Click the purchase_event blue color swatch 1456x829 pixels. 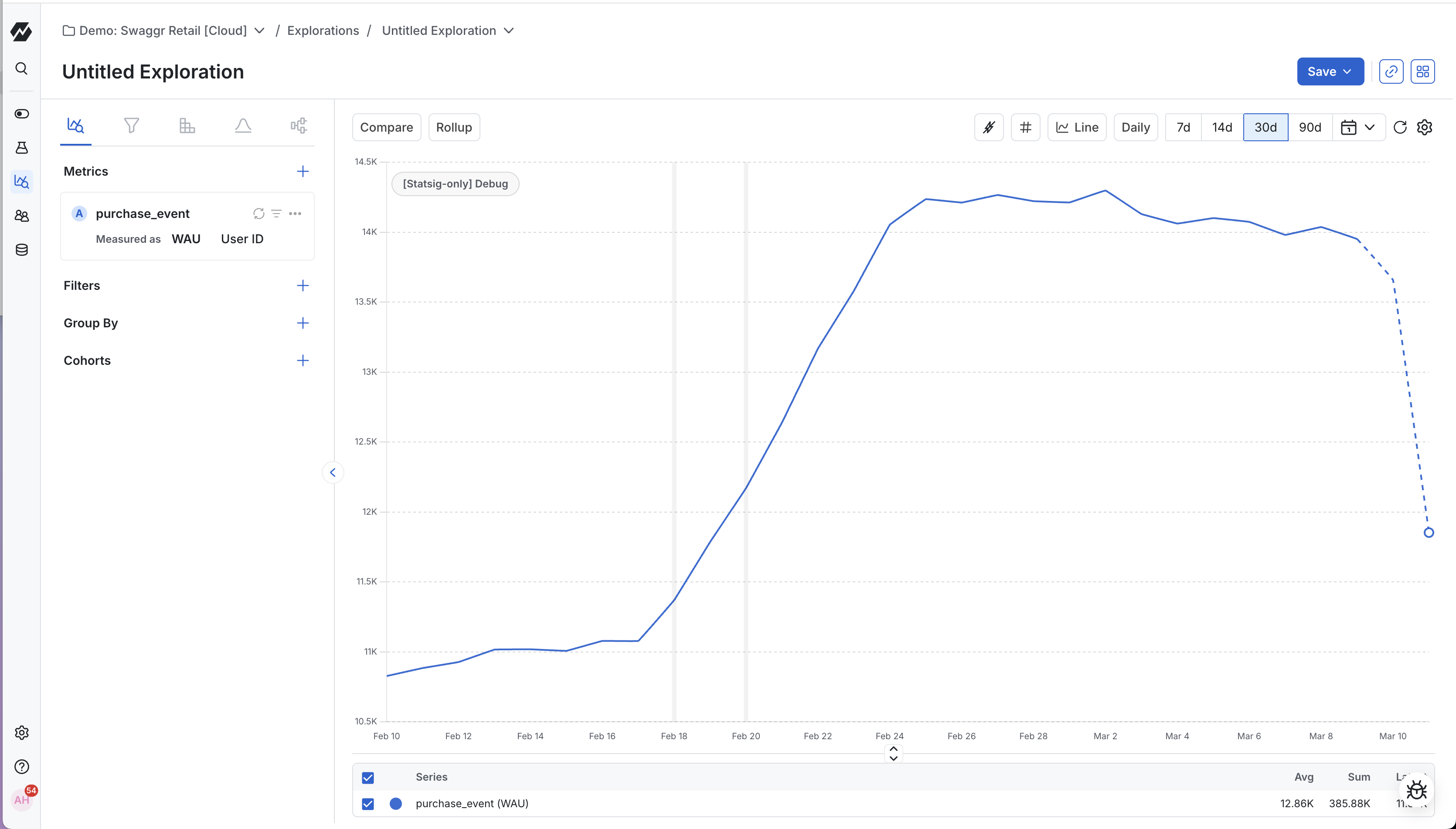(x=396, y=804)
